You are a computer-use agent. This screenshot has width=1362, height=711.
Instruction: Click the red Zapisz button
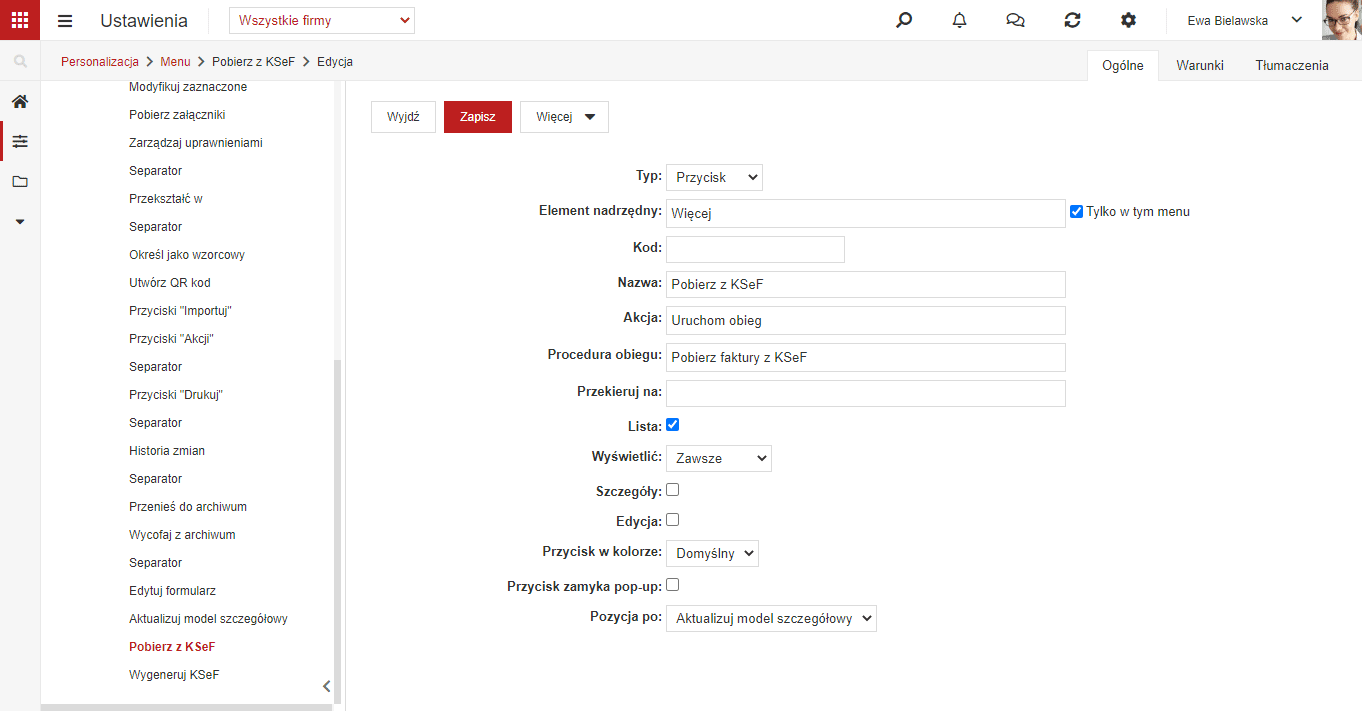[478, 117]
